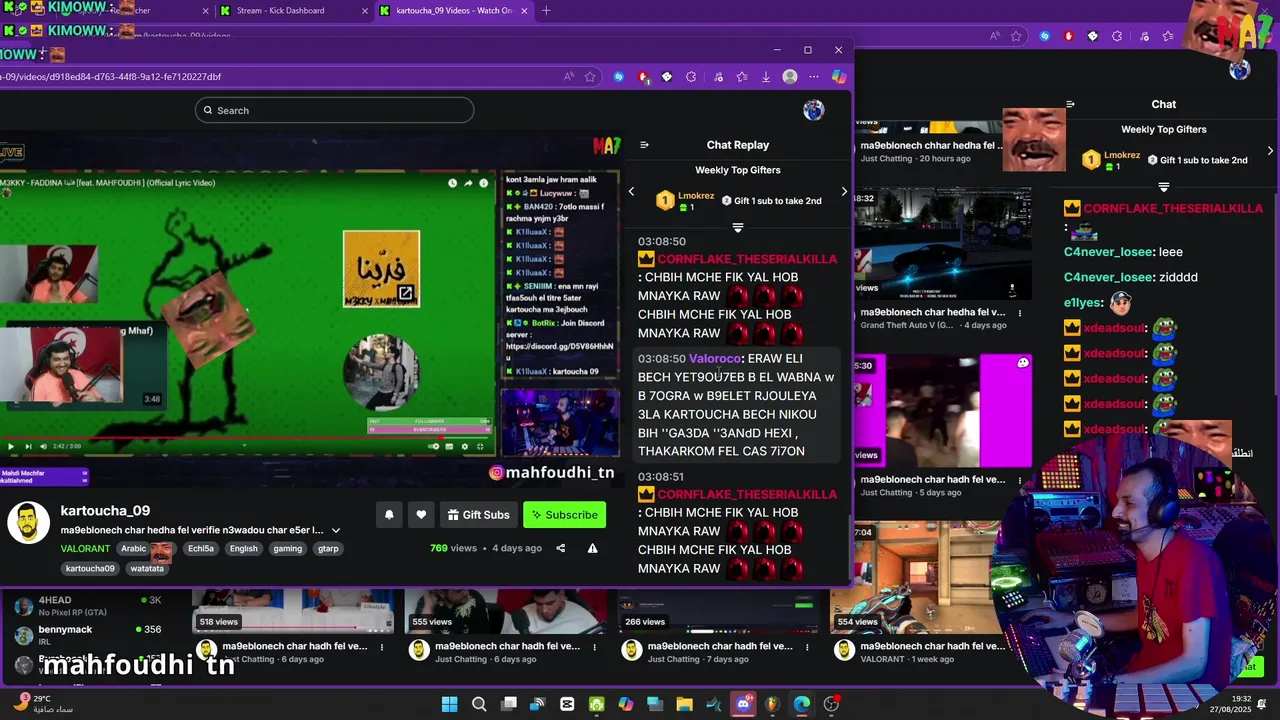Close the Stream - Kick Dashboard tab

point(364,11)
